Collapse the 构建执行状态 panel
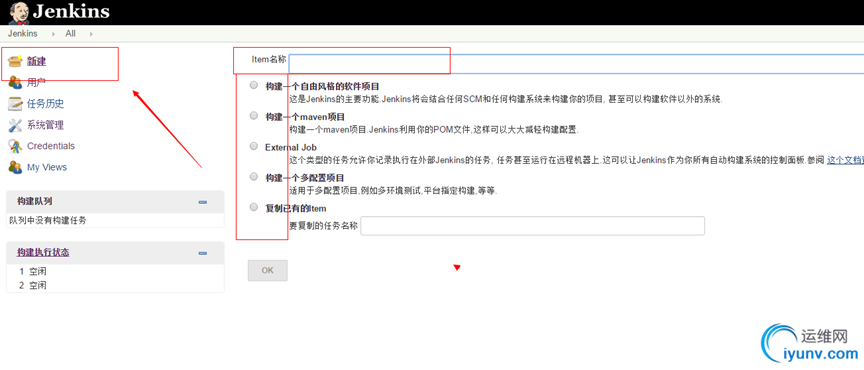864x370 pixels. (203, 253)
